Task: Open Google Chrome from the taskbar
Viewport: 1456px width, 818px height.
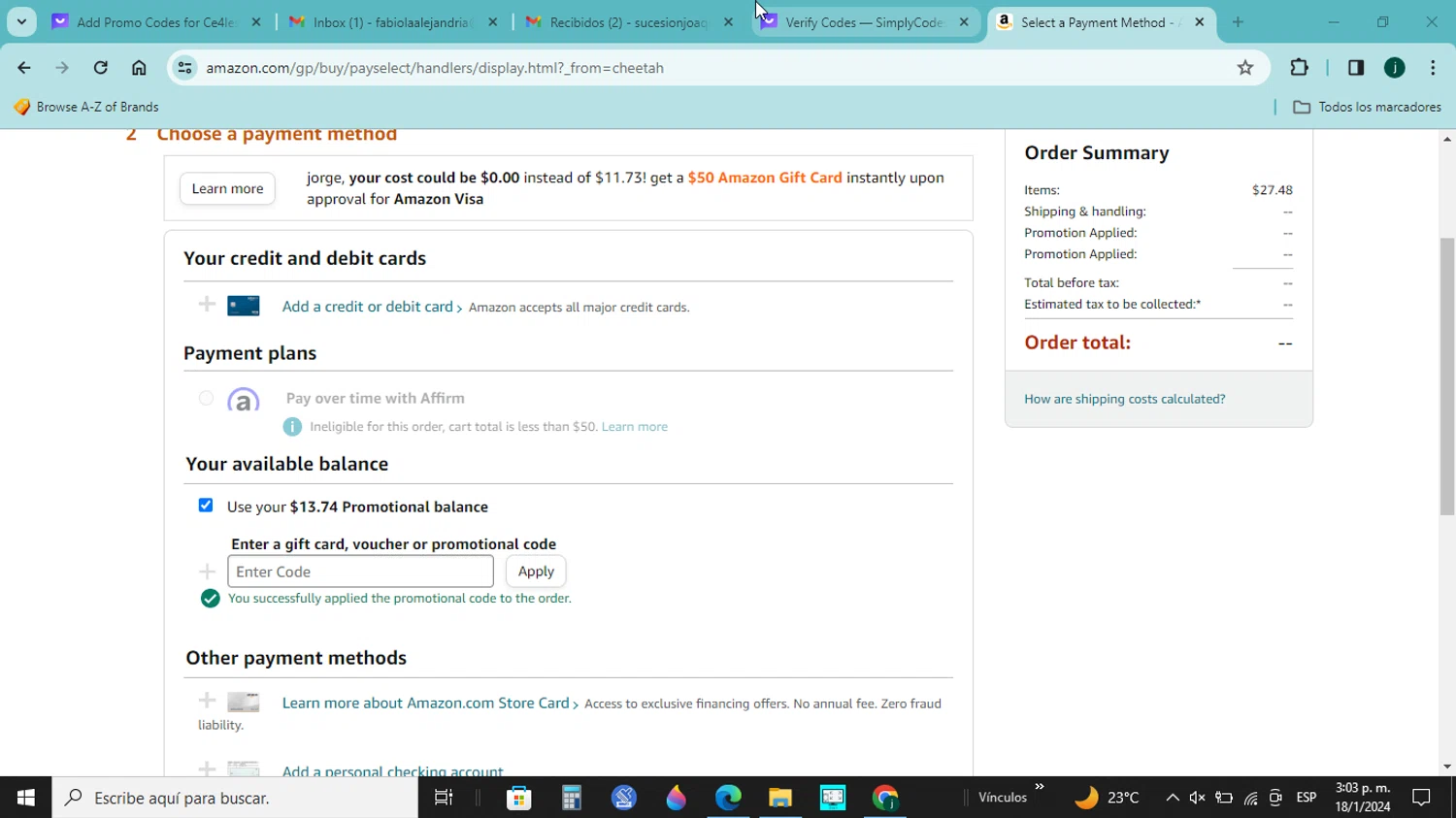Action: (x=885, y=798)
